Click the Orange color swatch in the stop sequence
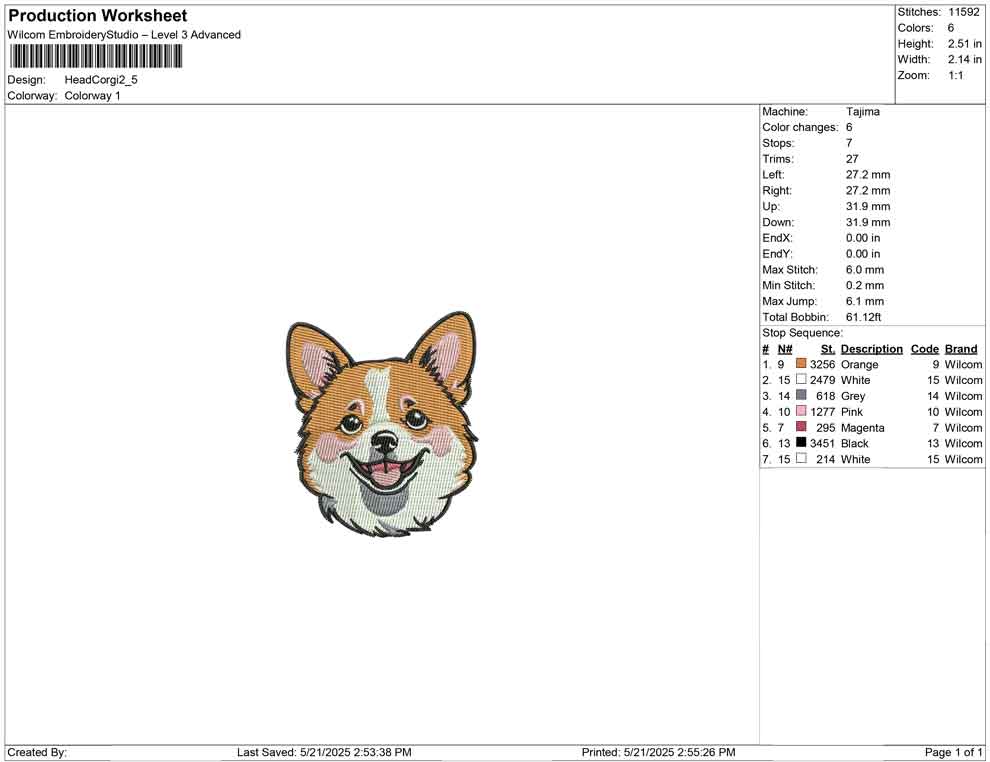The image size is (990, 762). click(x=801, y=364)
